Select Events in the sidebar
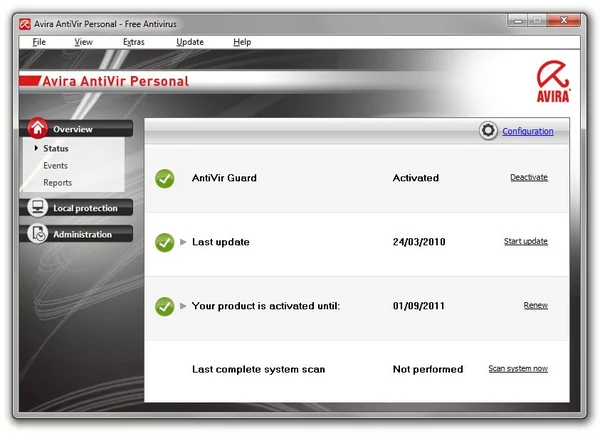600x433 pixels. [55, 166]
